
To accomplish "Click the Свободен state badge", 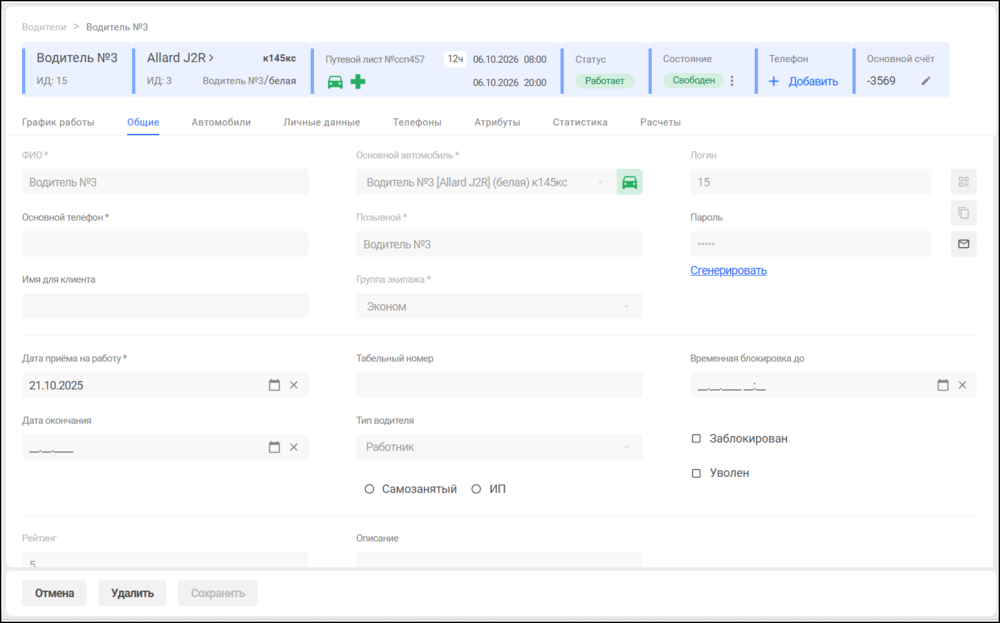I will [x=694, y=81].
